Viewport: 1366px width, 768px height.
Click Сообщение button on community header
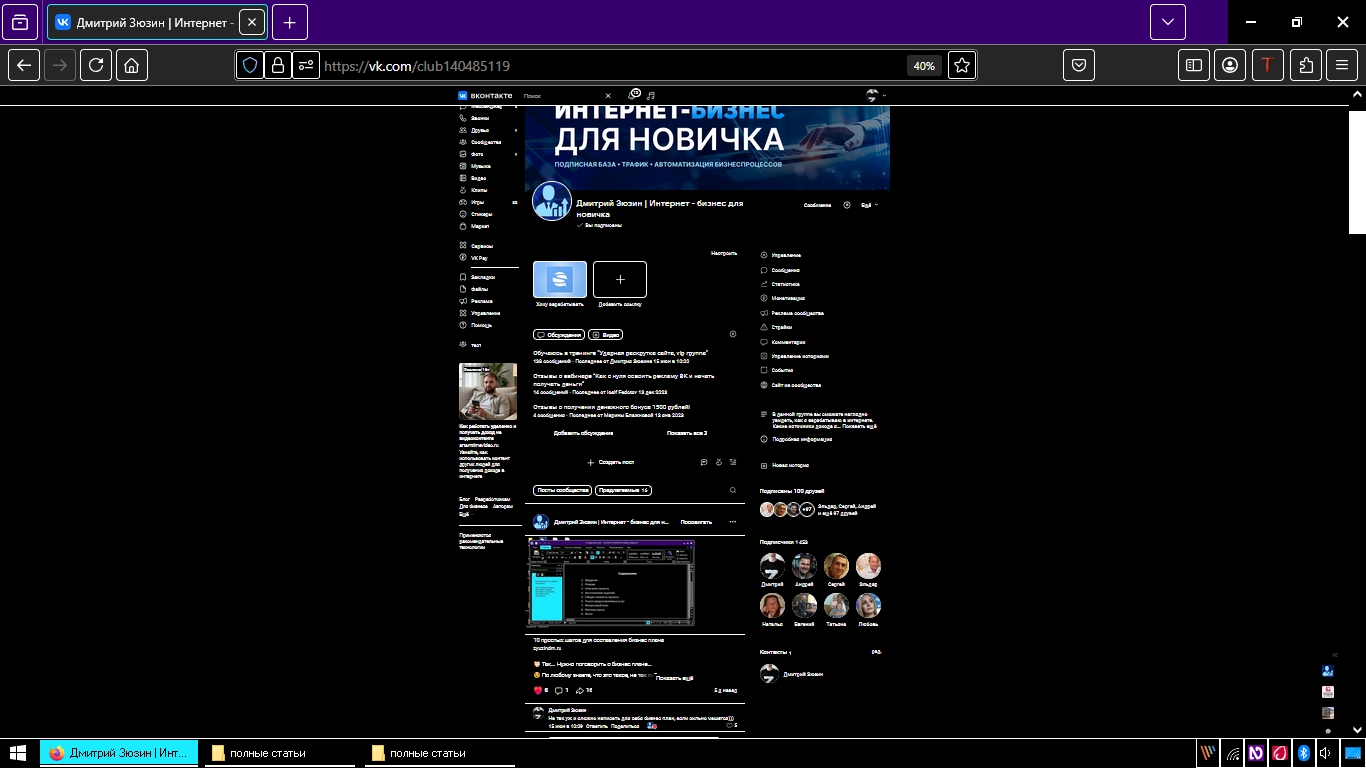817,205
